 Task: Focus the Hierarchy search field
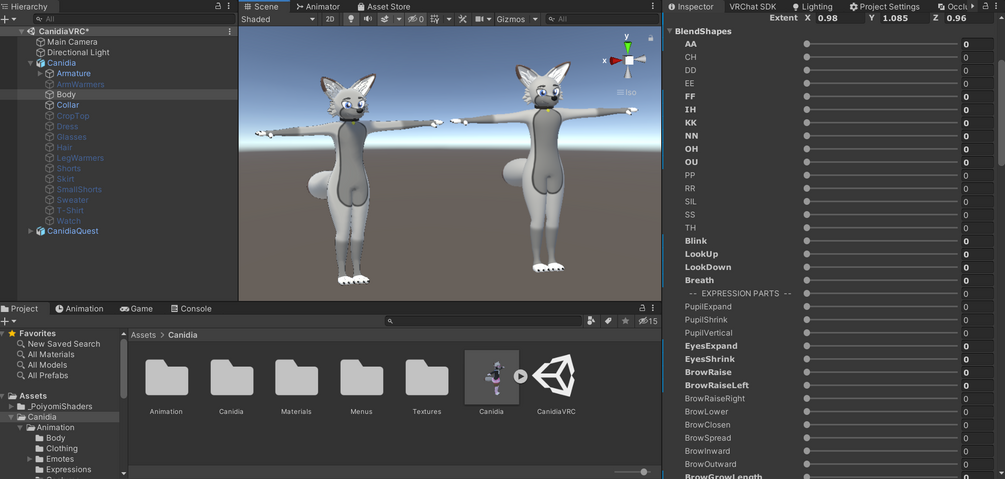(133, 19)
